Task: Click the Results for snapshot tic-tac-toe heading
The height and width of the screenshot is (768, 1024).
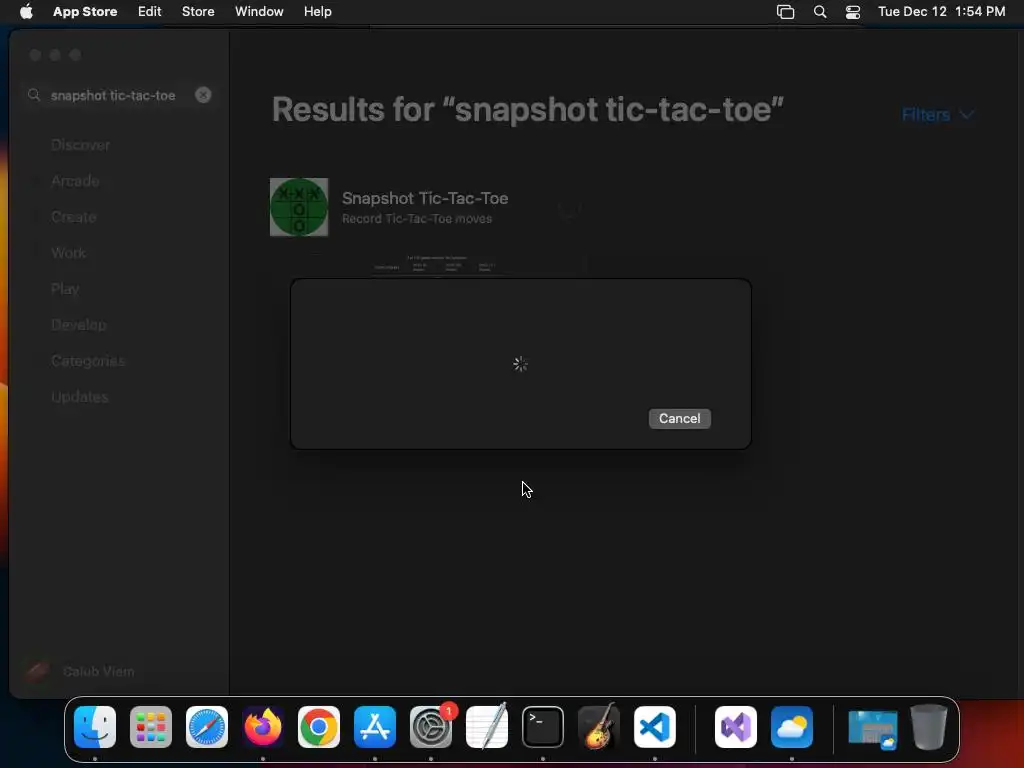Action: tap(528, 110)
